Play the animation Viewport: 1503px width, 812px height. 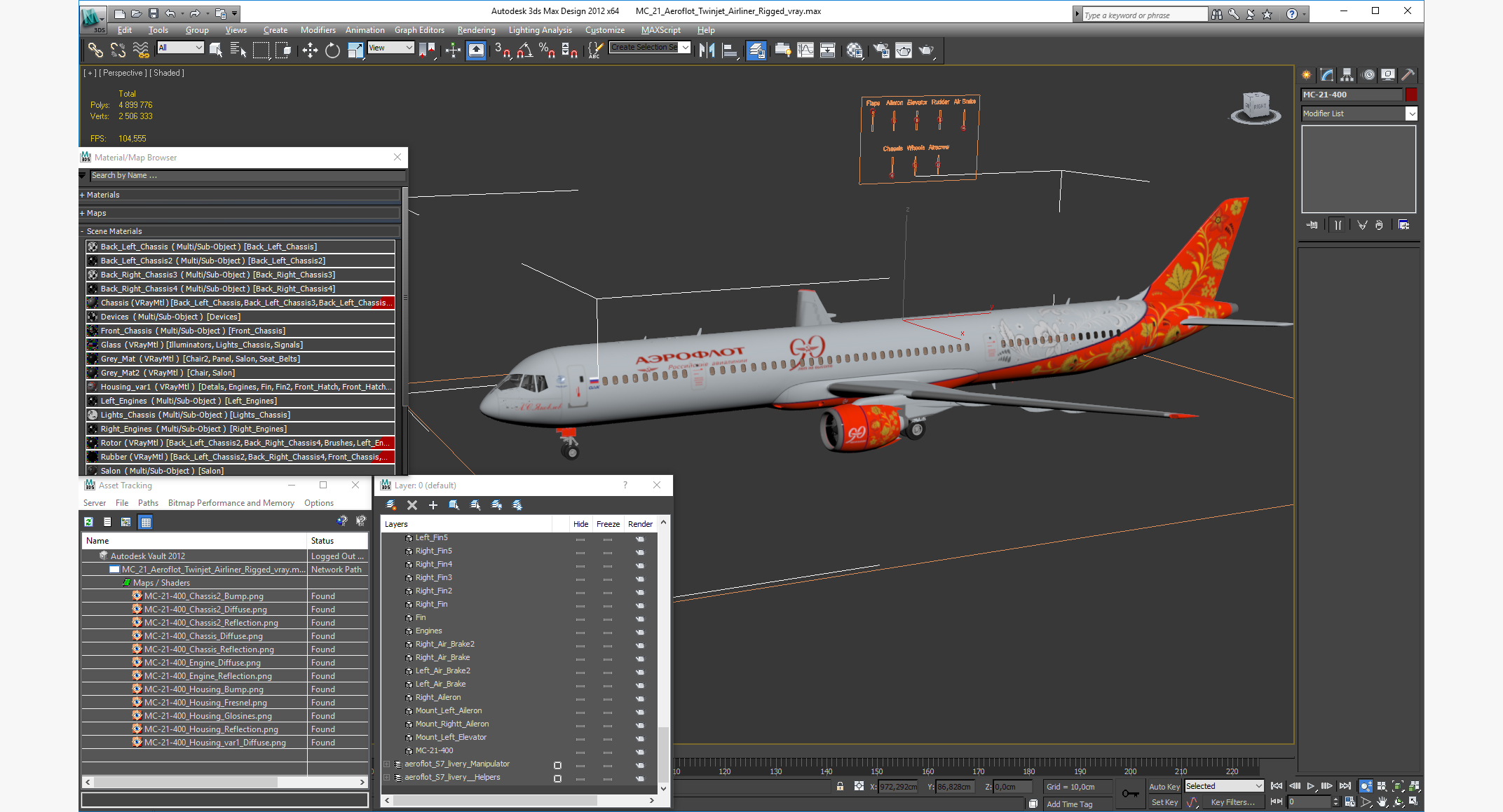coord(1311,786)
